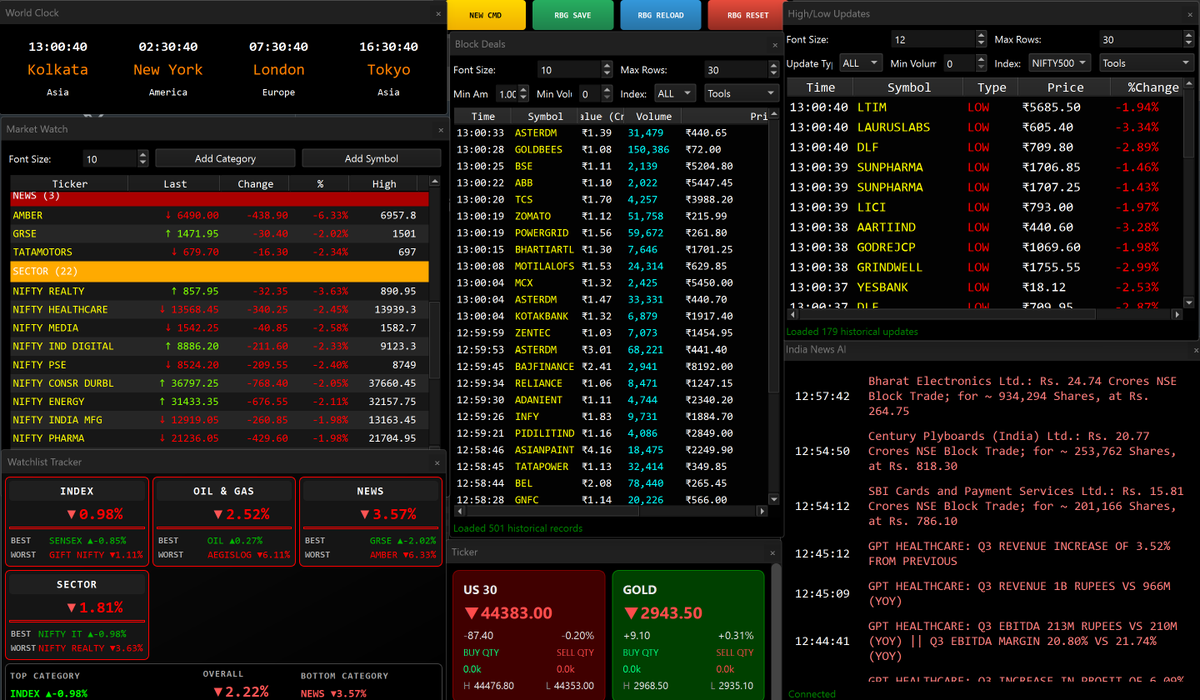Click Add Symbol in Market Watch
This screenshot has height=700, width=1200.
click(x=372, y=158)
